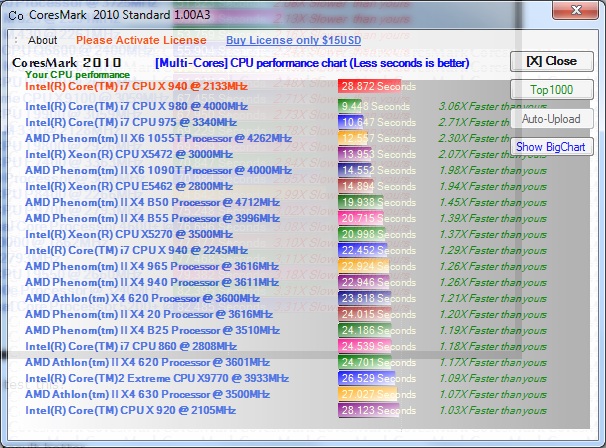Click the 14.552 Seconds bar

355,170
